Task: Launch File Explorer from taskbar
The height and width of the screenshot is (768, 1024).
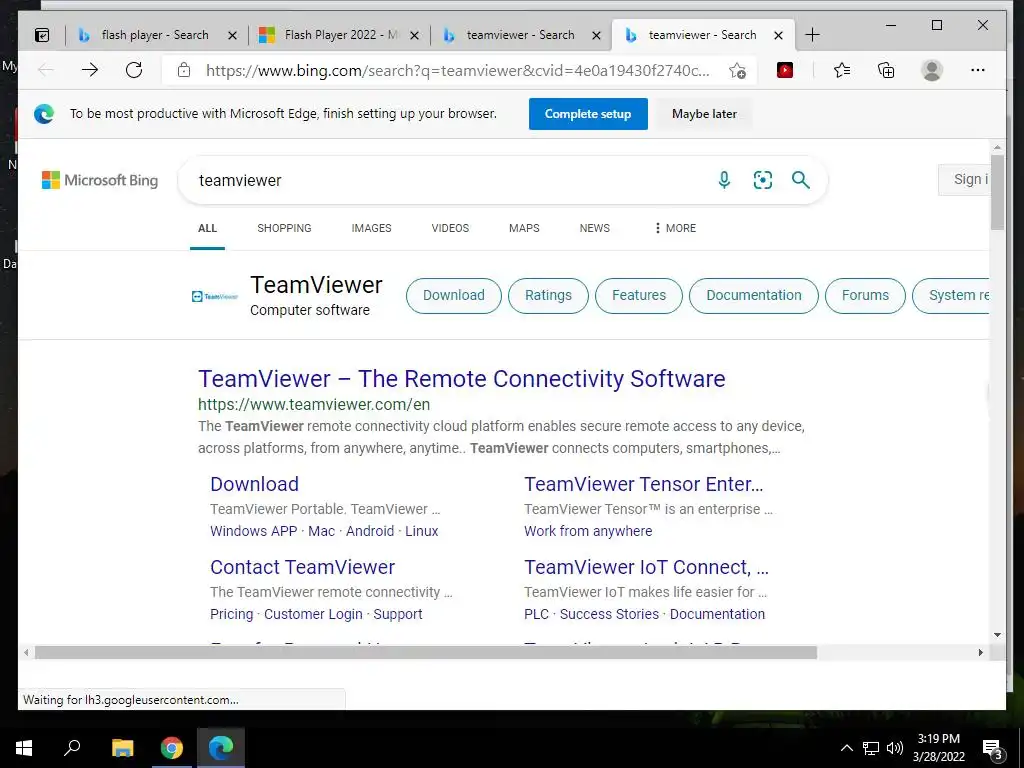Action: pos(122,748)
